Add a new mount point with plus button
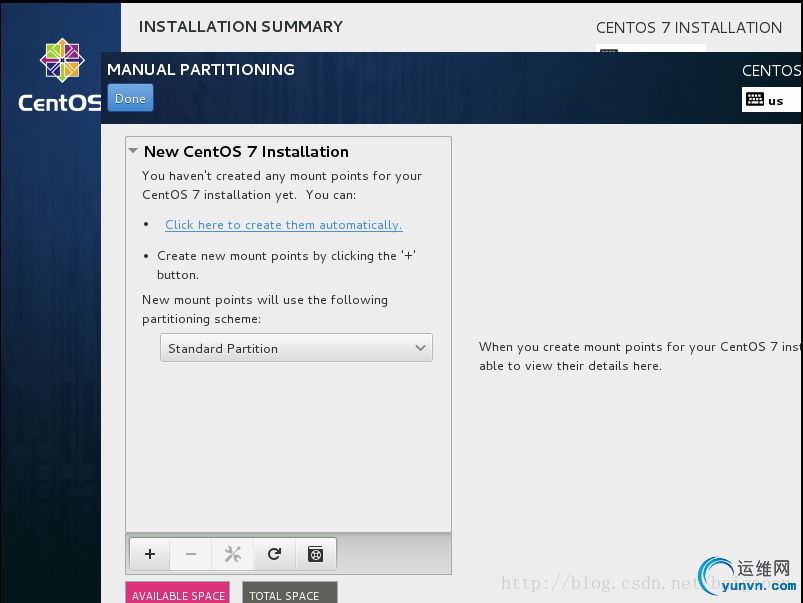This screenshot has height=603, width=803. pos(150,554)
